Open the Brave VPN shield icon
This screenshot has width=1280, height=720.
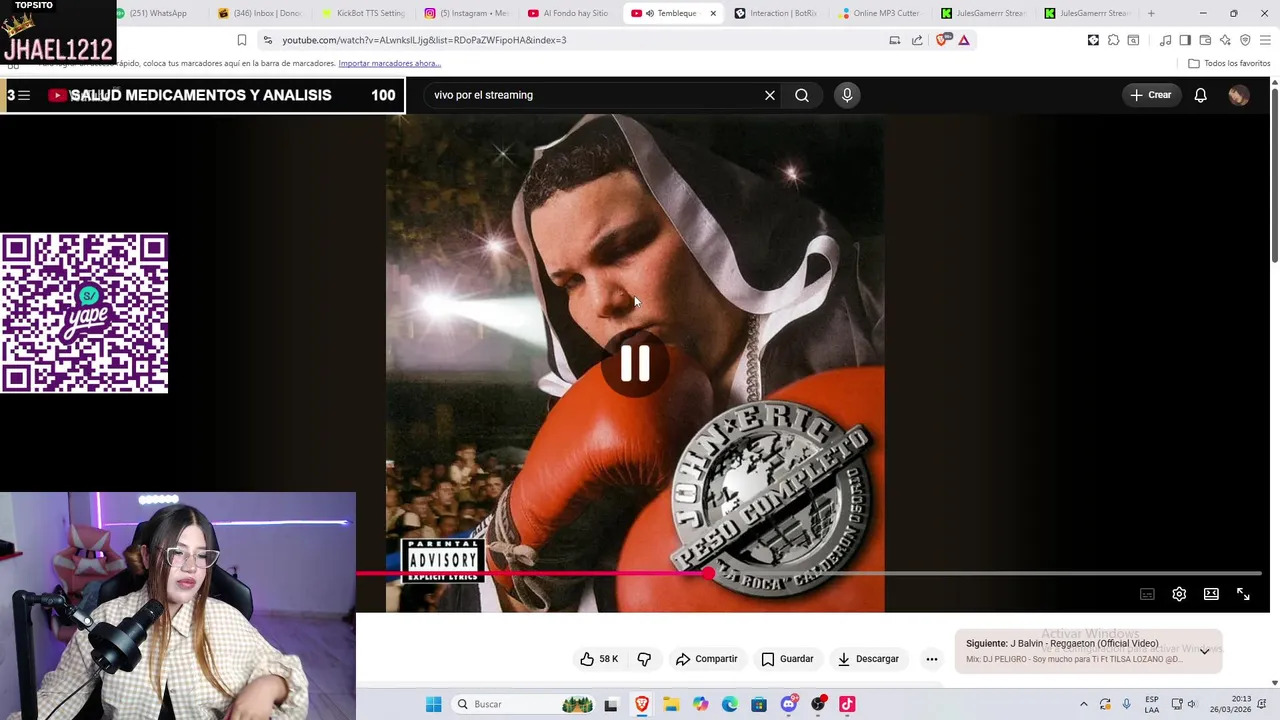(1245, 40)
